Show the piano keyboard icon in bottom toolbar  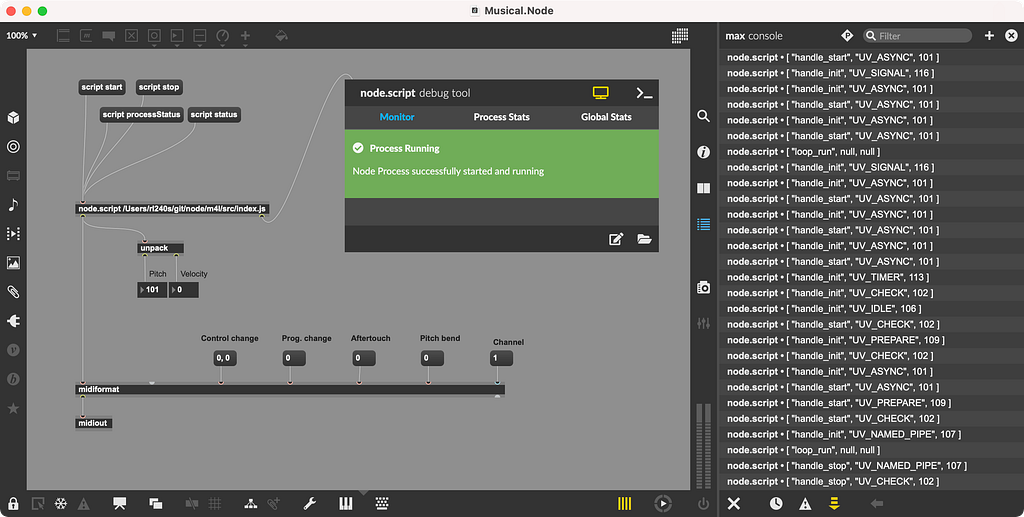pyautogui.click(x=347, y=504)
